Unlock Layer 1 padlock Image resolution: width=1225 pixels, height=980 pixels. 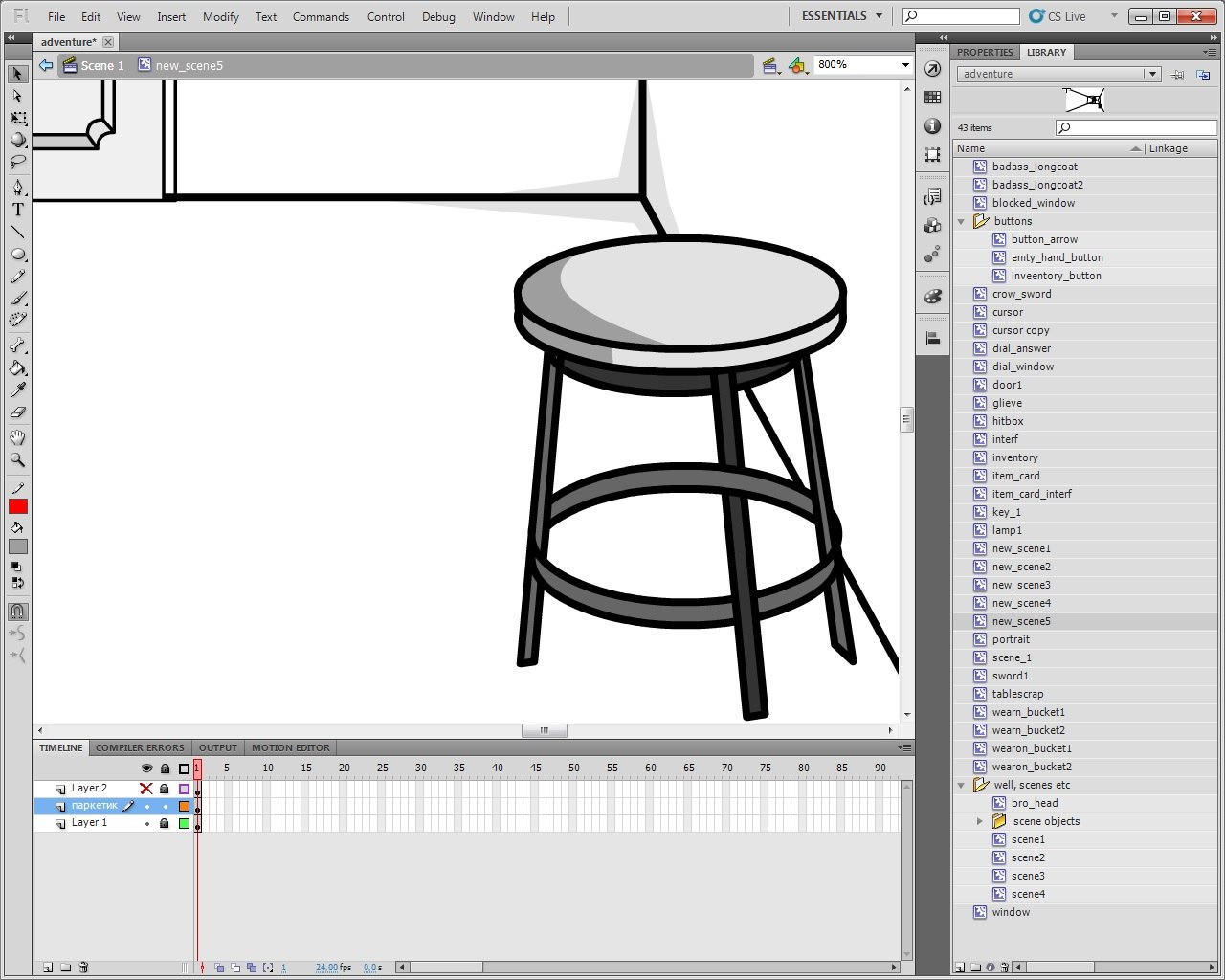click(x=165, y=823)
